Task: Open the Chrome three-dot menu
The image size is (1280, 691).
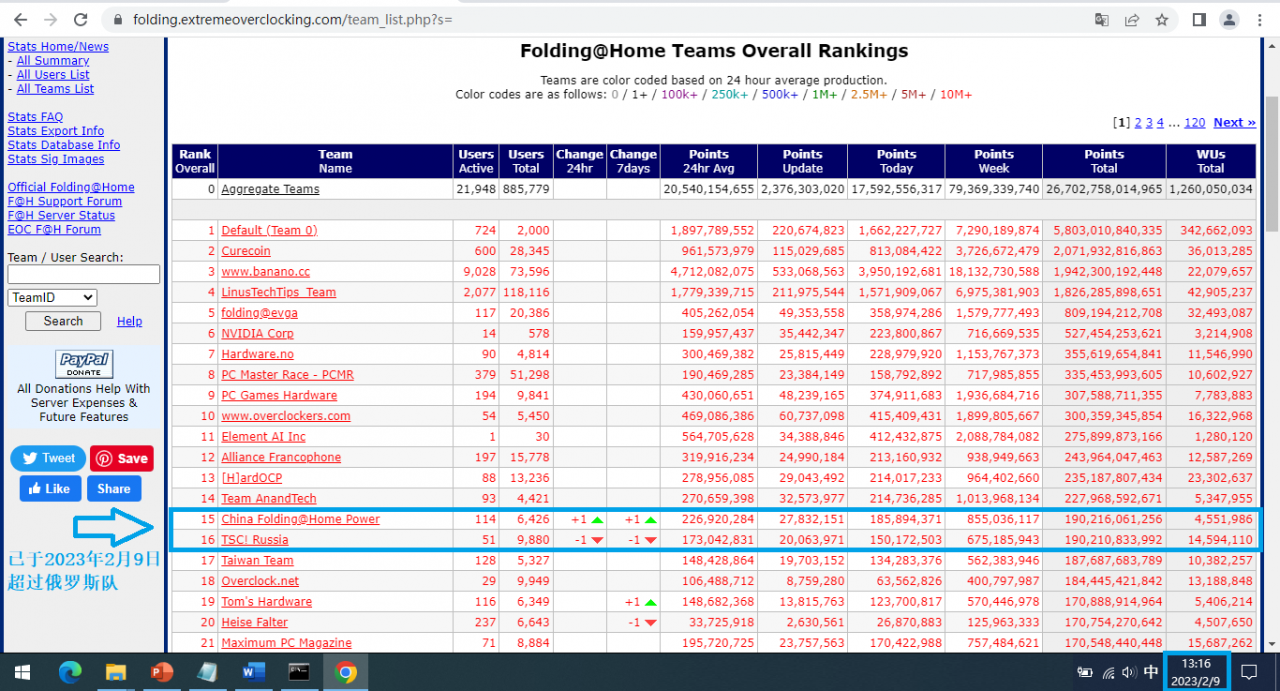Action: pyautogui.click(x=1259, y=19)
